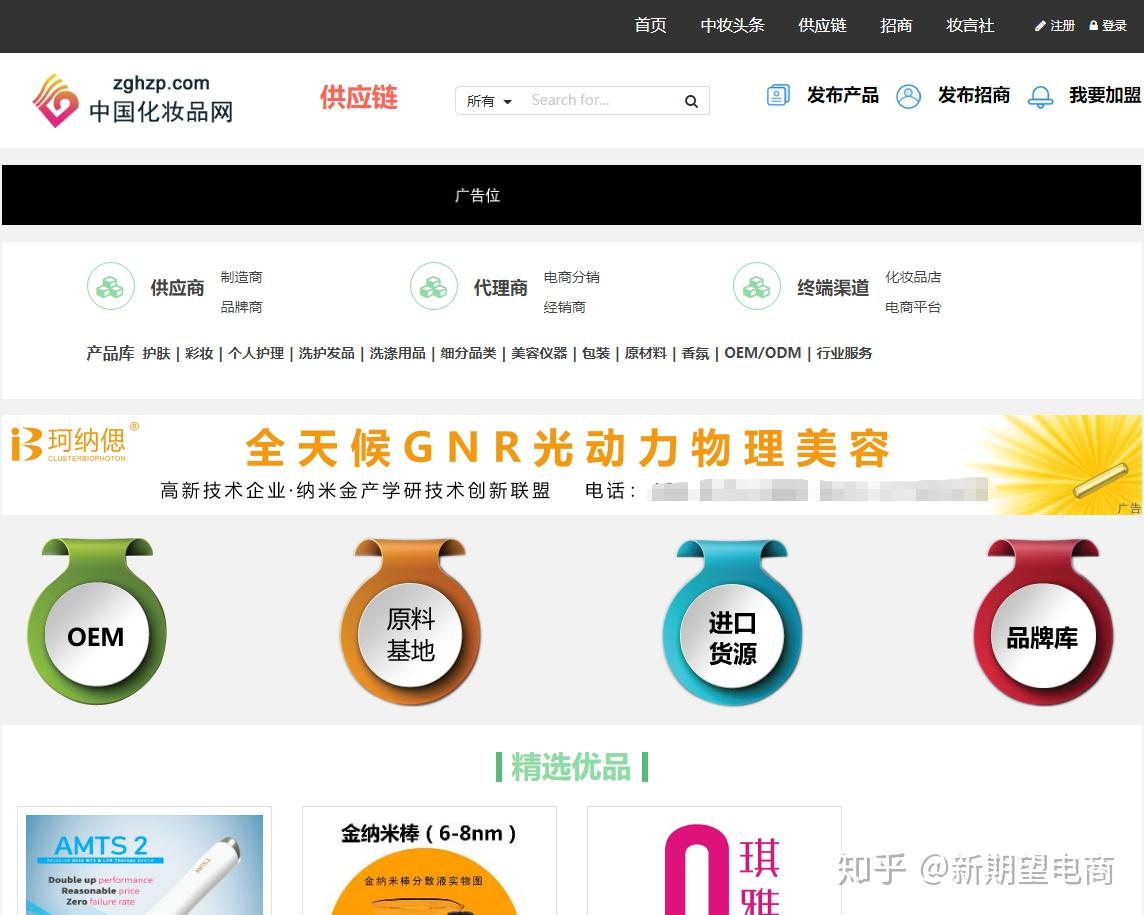Click the publish product document icon
The image size is (1144, 915).
point(778,96)
